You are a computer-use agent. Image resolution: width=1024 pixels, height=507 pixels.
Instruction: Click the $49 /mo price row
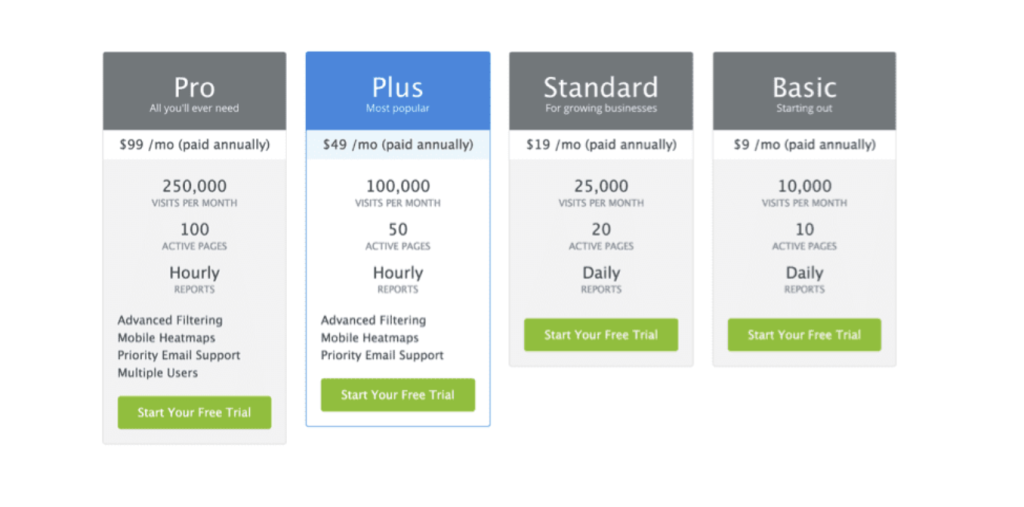pos(398,144)
